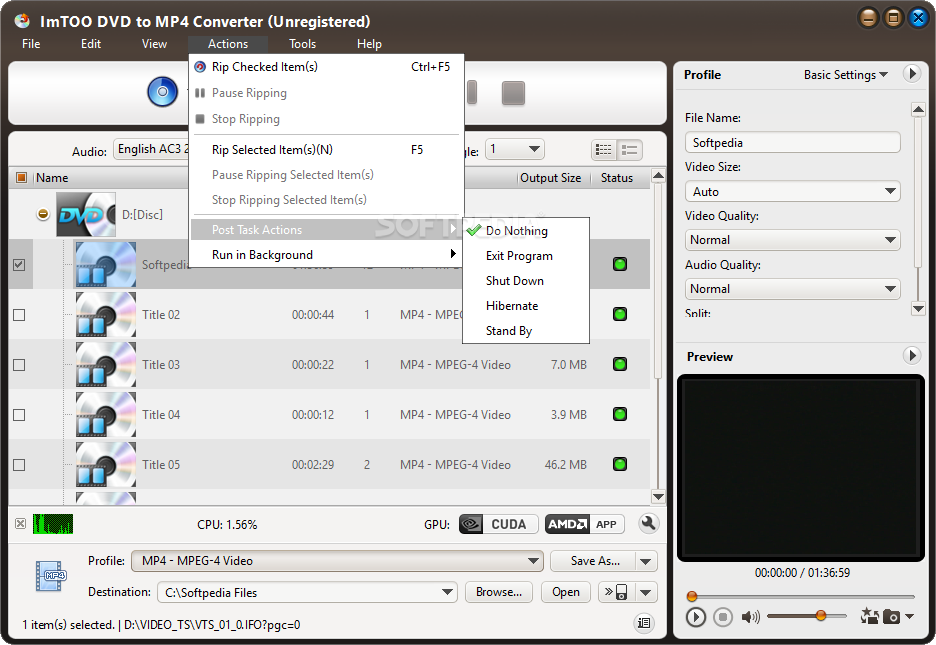Click the gray stop button in toolbar

(513, 93)
